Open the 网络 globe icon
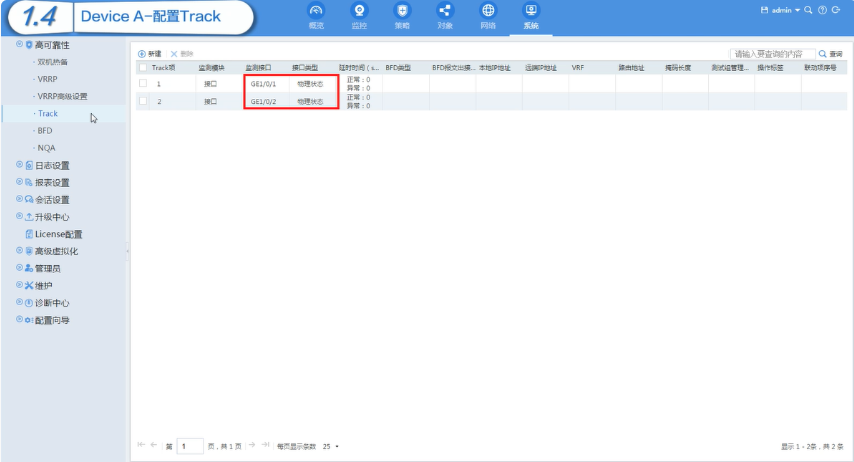 coord(488,11)
